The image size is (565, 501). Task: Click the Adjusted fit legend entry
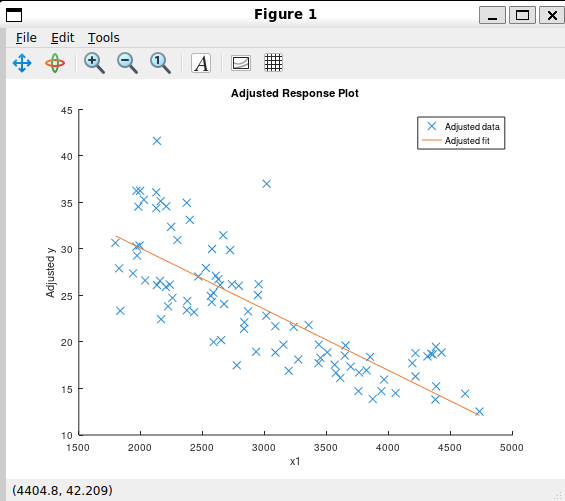(x=467, y=141)
